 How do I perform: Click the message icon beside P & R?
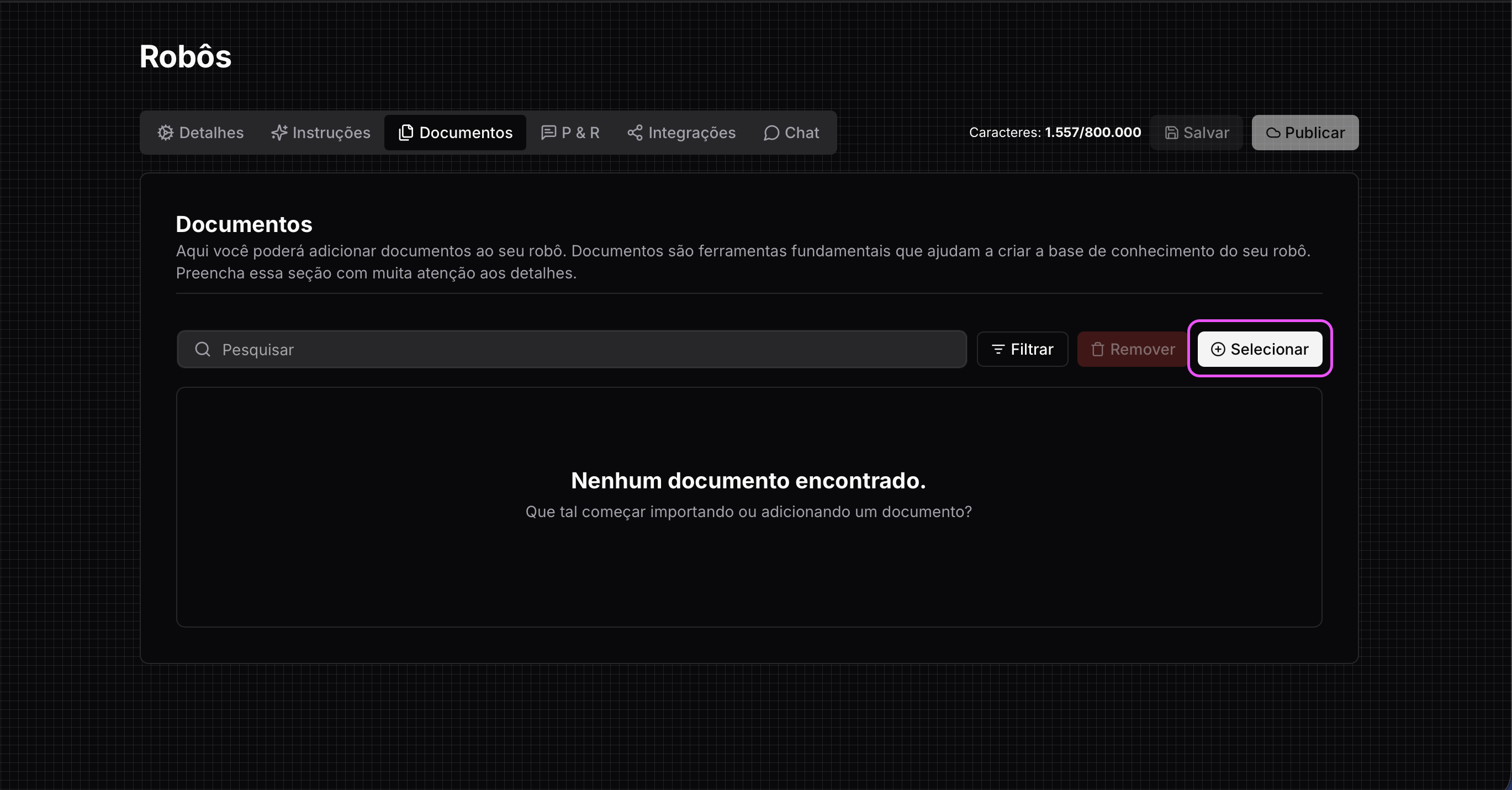pos(548,133)
